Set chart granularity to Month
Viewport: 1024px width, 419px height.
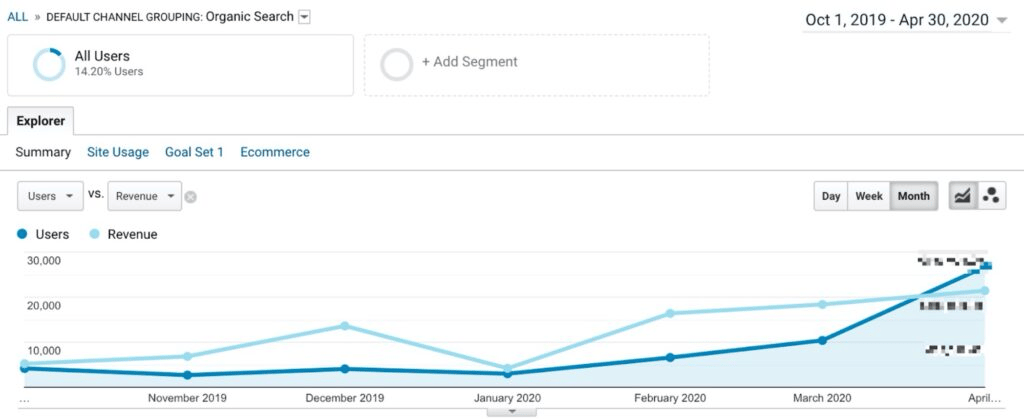pos(914,196)
